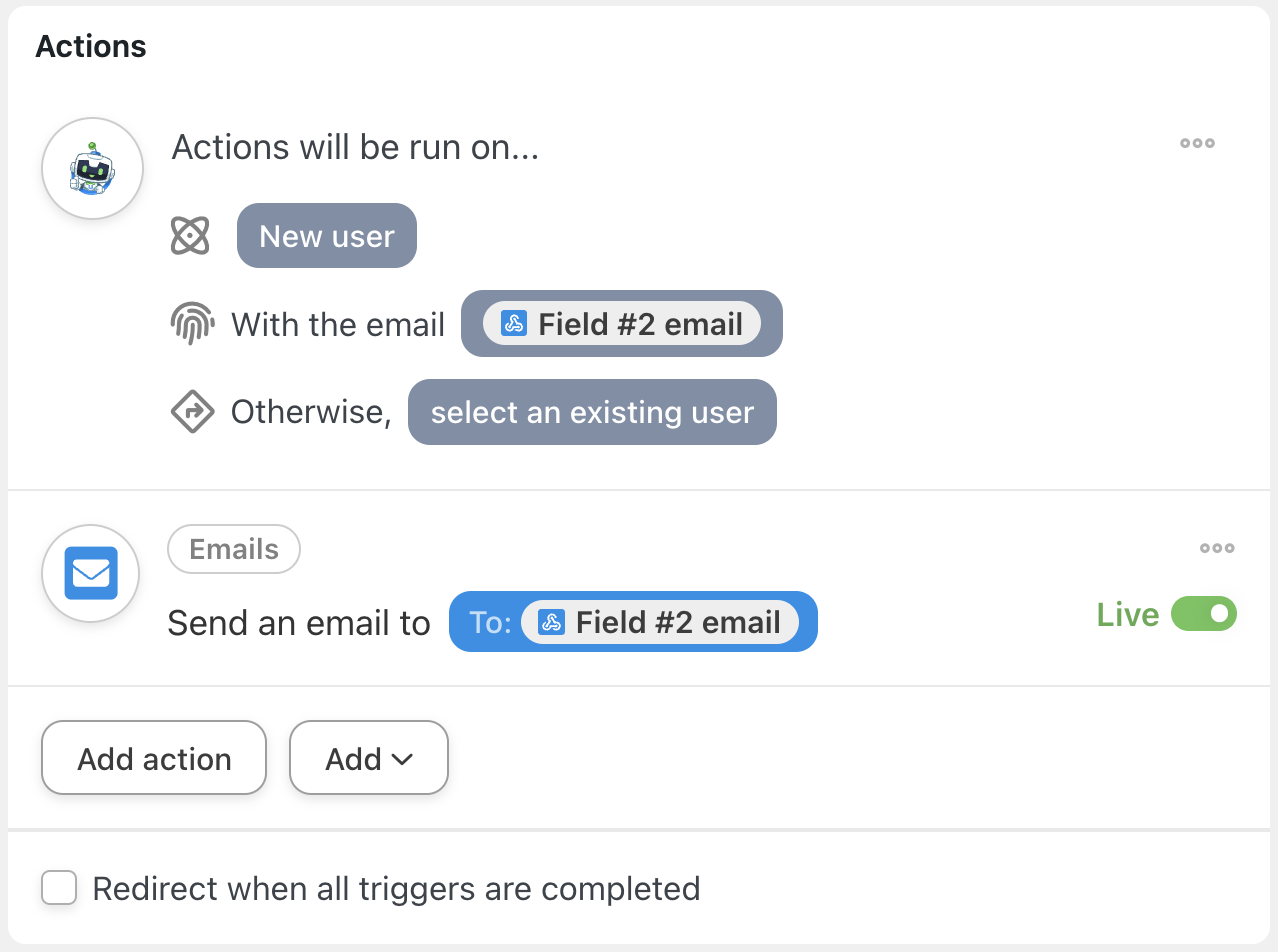
Task: Click the blue envelope email icon
Action: tap(91, 573)
